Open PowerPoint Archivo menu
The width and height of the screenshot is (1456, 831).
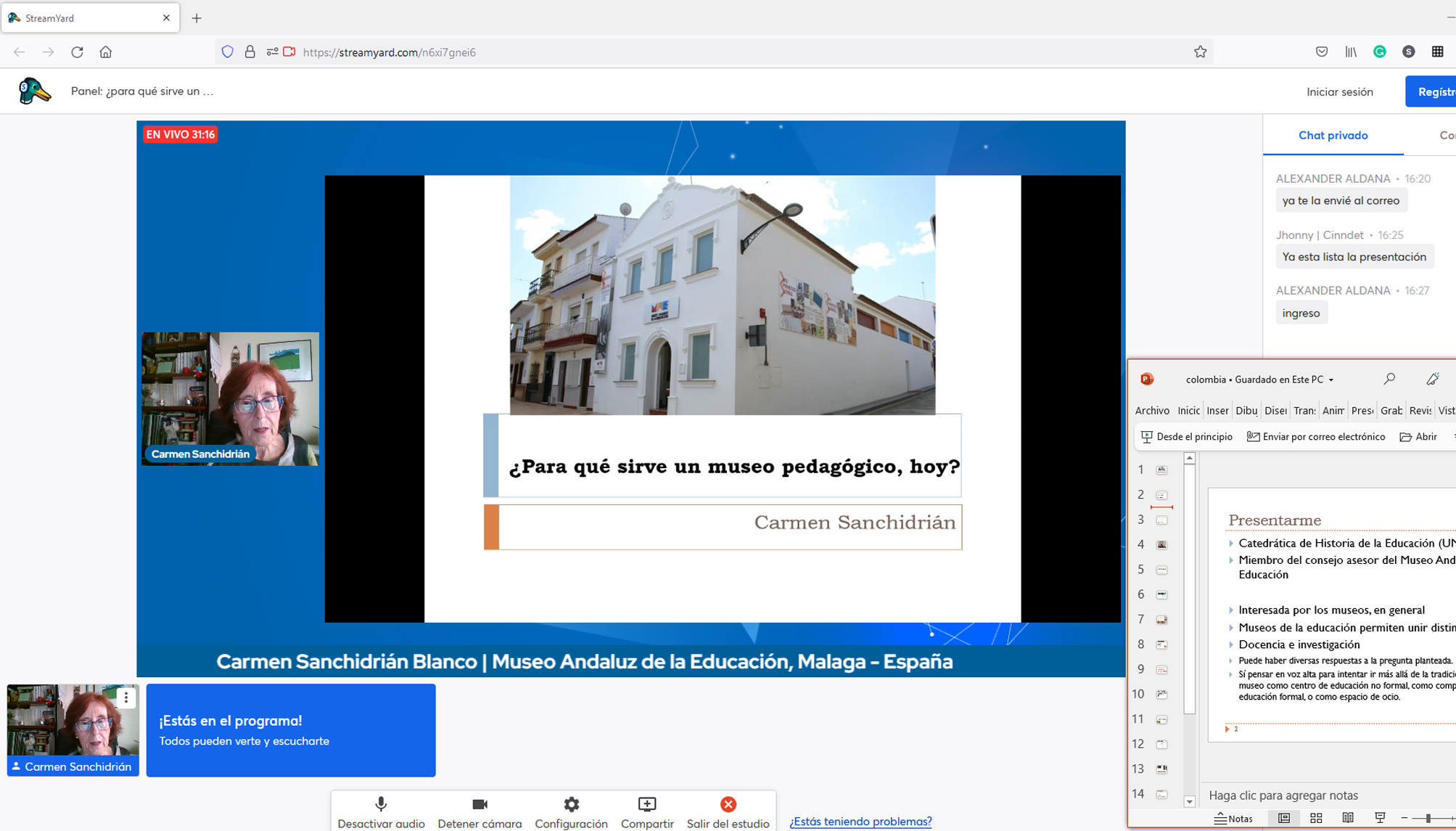(1152, 411)
